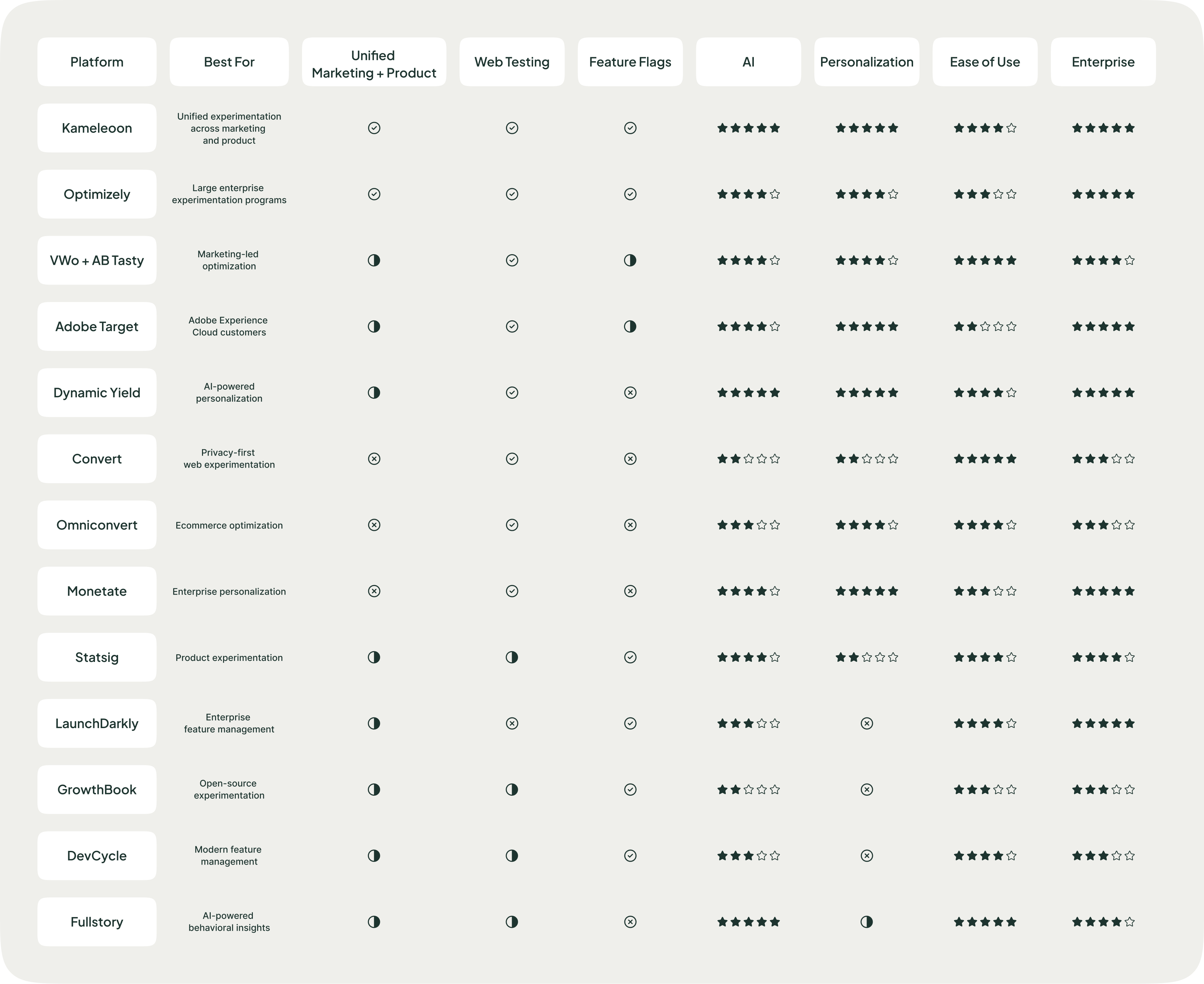The width and height of the screenshot is (1204, 984).
Task: Click Convert's Web Testing checkmark icon
Action: coord(512,459)
